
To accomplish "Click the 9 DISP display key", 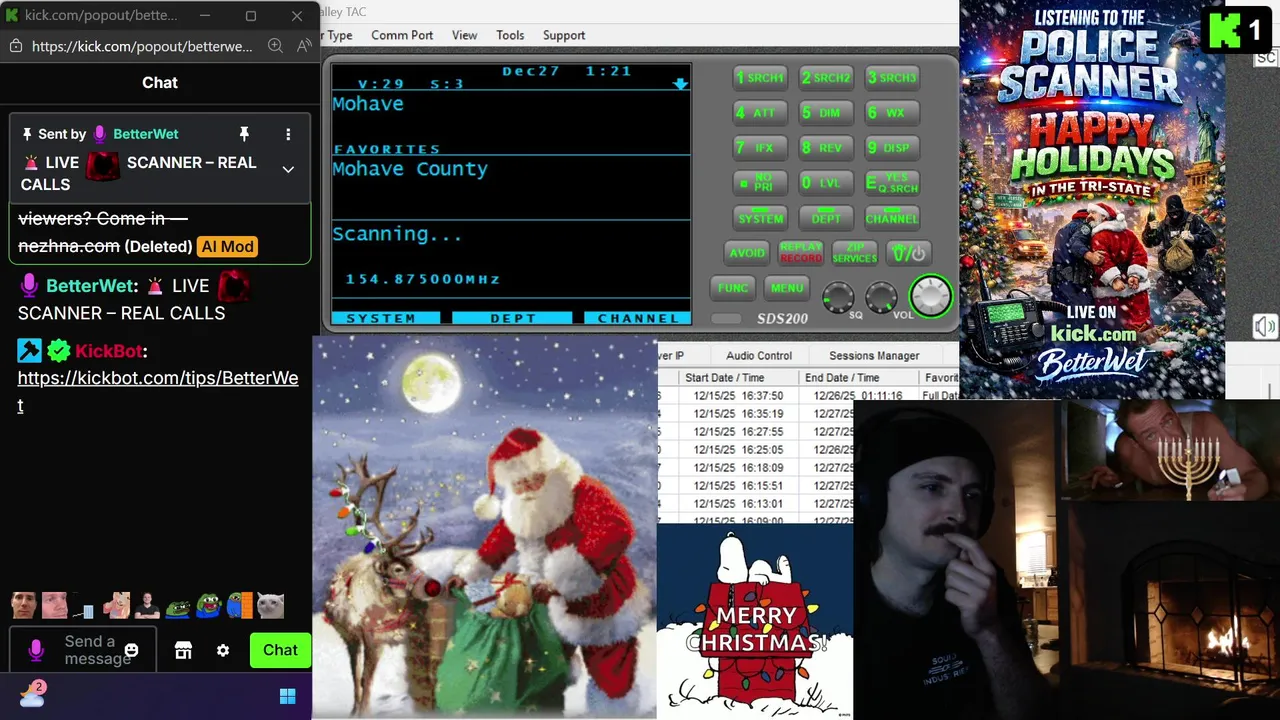I will click(892, 148).
